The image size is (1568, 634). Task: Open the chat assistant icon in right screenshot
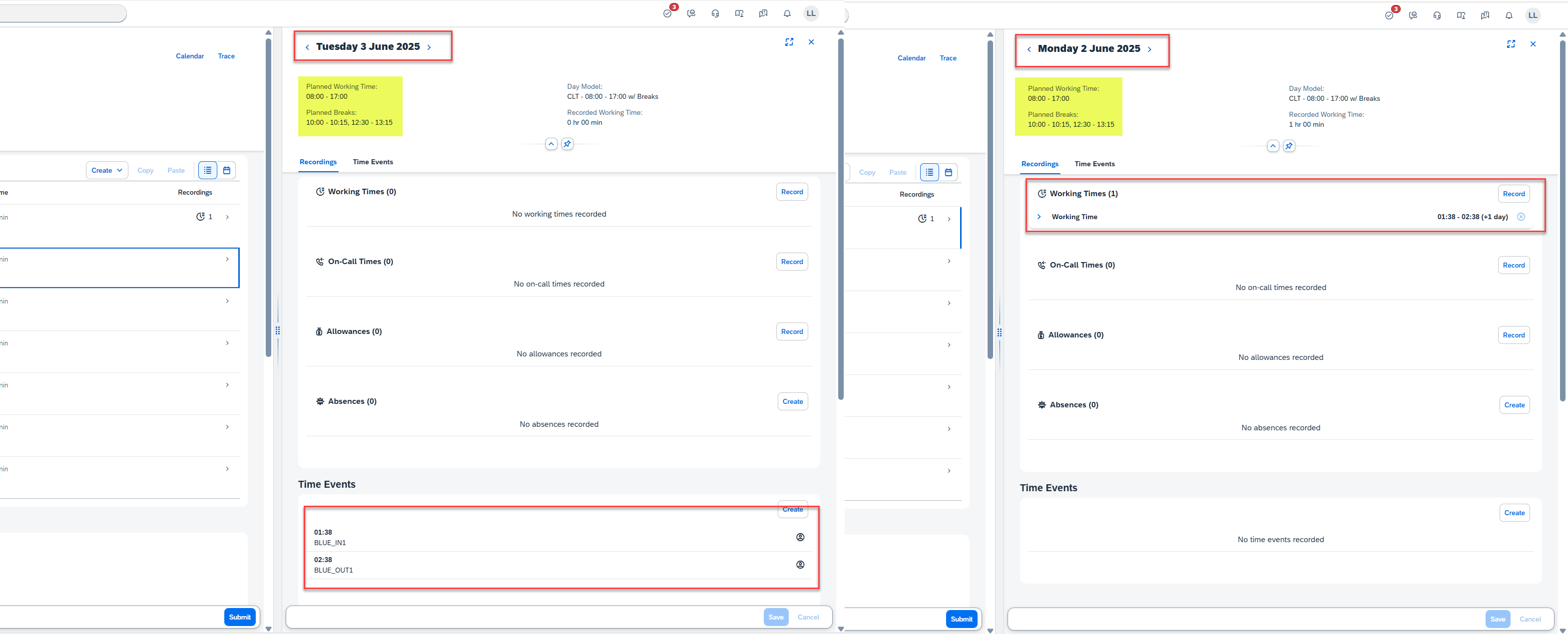[1413, 16]
